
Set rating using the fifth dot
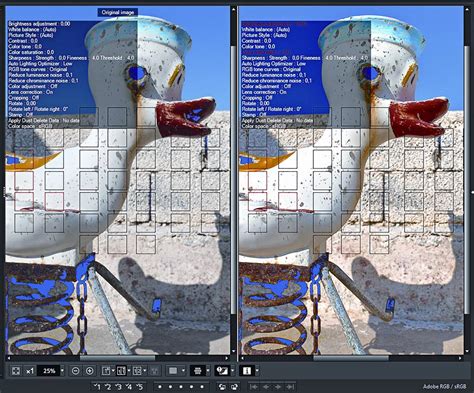tap(202, 387)
